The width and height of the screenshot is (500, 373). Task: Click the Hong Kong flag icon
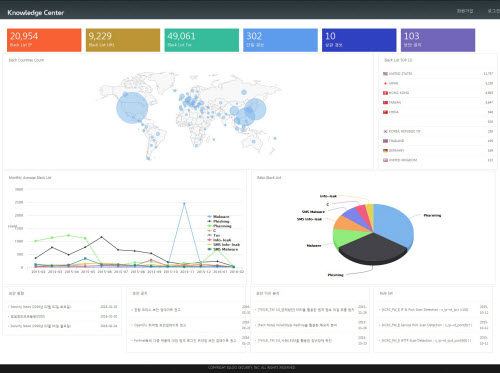click(x=385, y=93)
